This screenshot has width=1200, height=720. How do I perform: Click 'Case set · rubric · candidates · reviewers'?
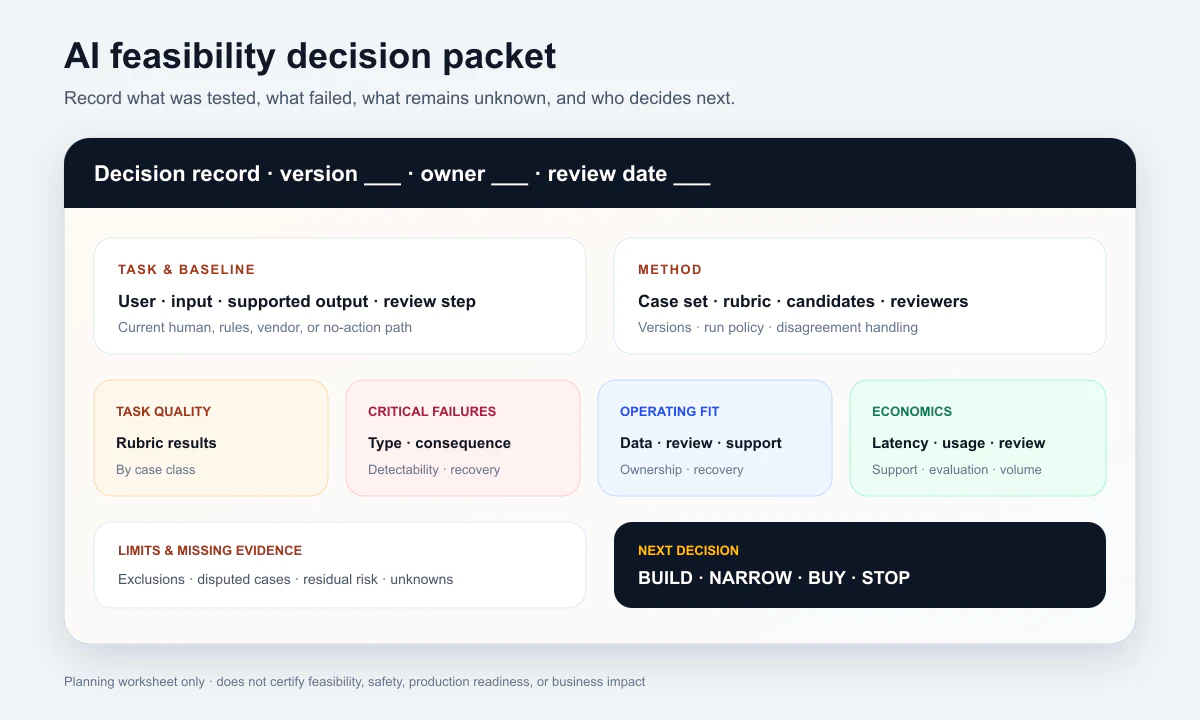tap(803, 301)
